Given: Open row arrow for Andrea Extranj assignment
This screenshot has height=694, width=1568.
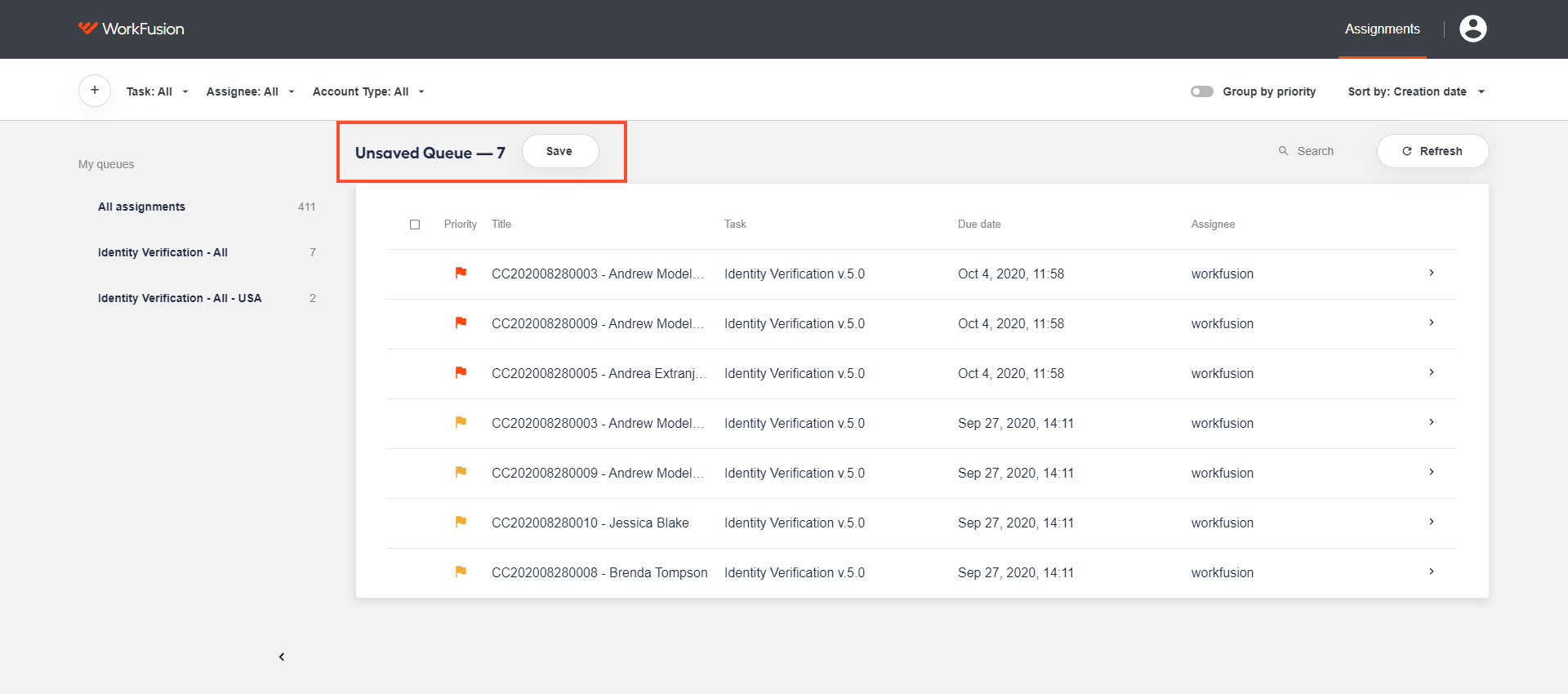Looking at the screenshot, I should pos(1432,372).
